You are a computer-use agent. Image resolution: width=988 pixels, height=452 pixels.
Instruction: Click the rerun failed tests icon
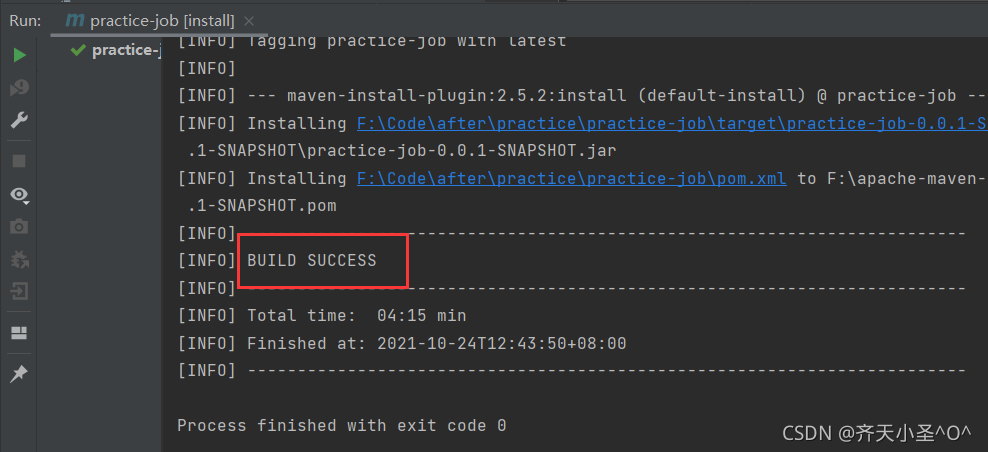coord(19,88)
